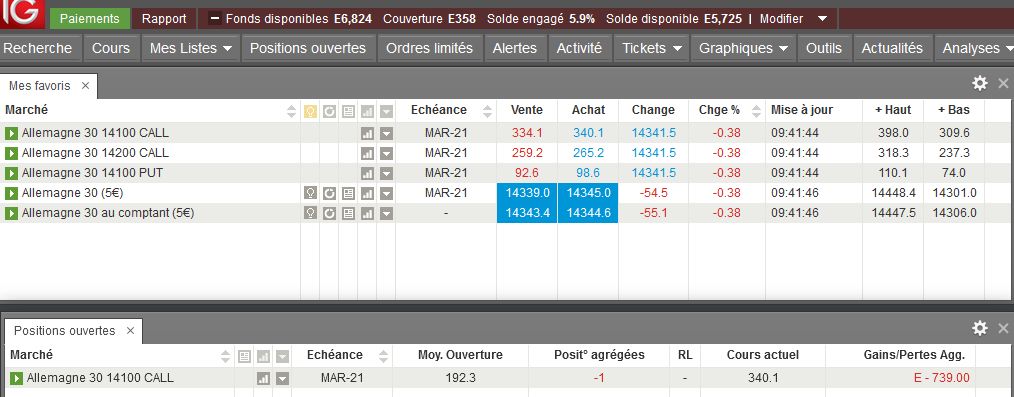Click lightbulb column header icon in Mes favoris

click(x=310, y=111)
